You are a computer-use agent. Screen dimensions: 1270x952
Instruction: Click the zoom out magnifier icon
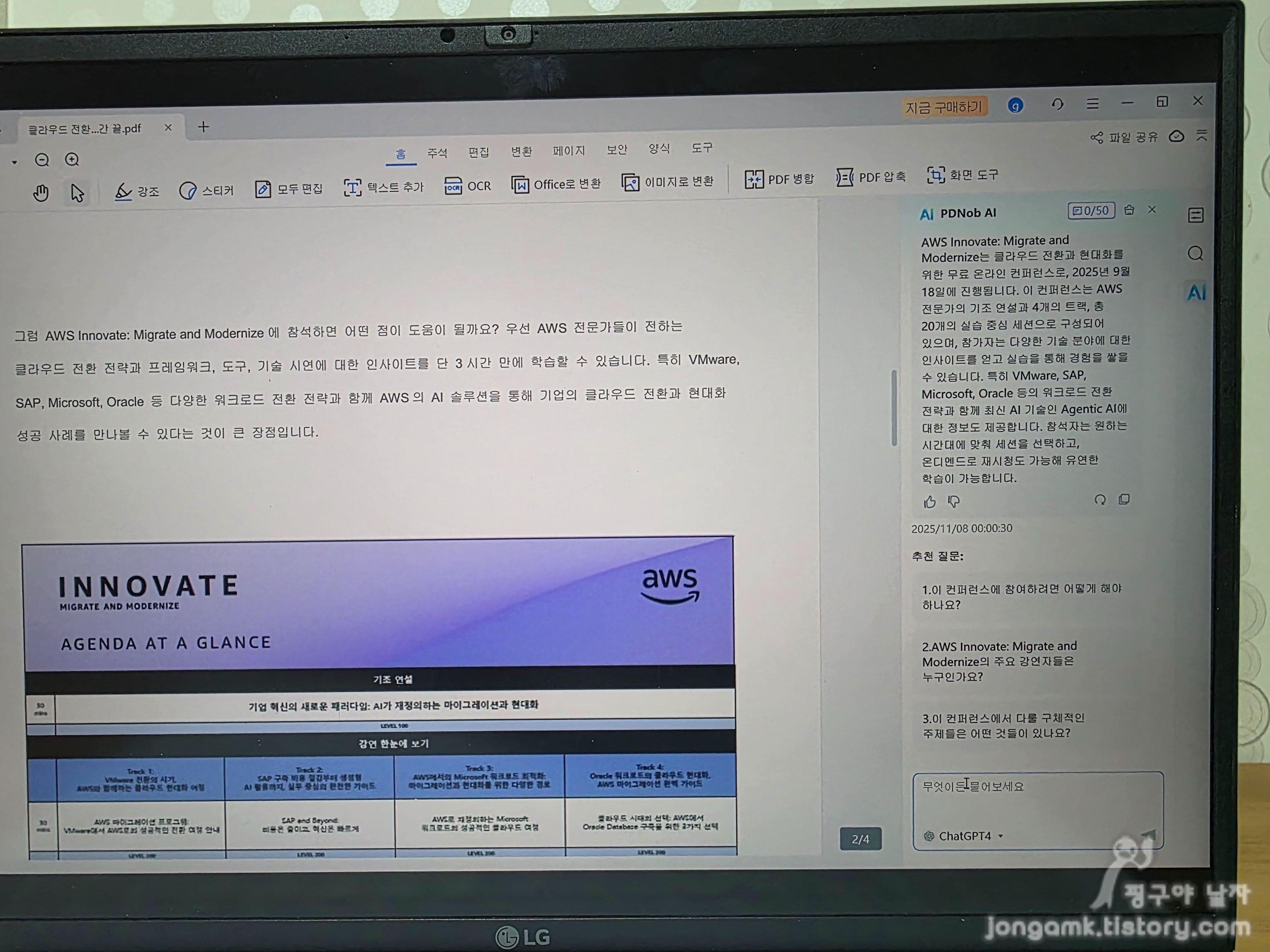42,160
